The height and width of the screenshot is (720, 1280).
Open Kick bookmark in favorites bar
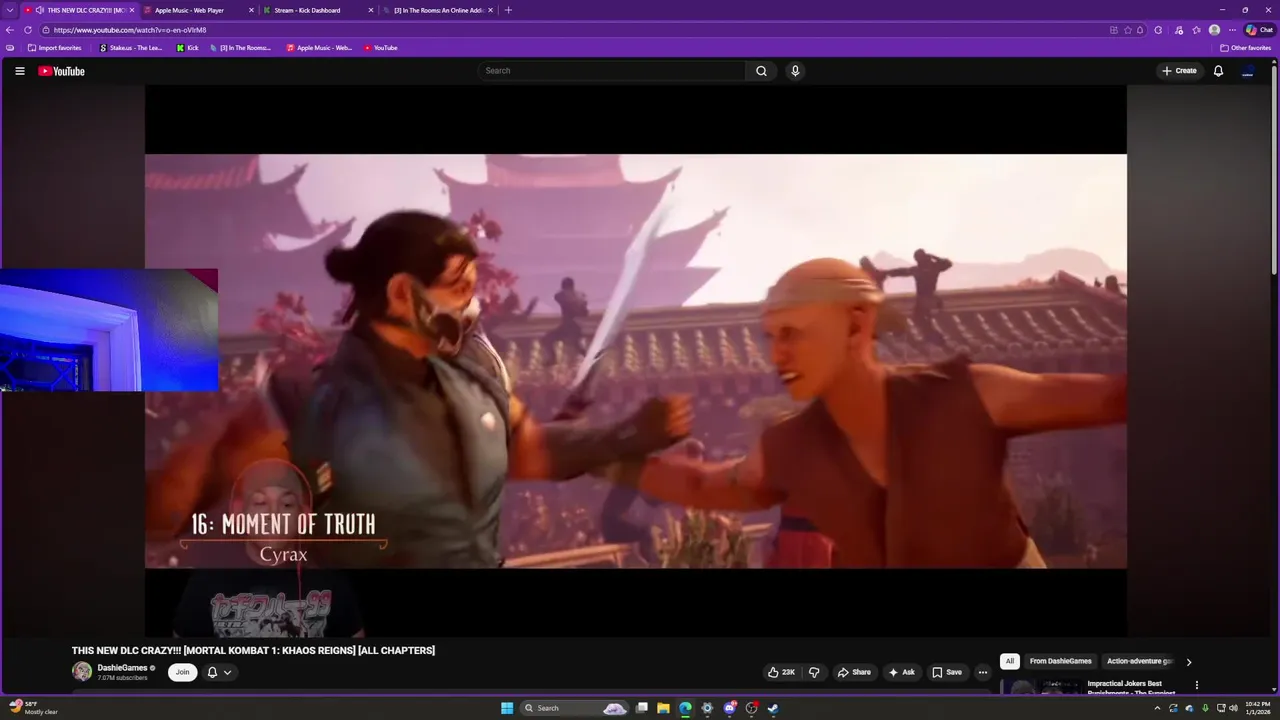coord(188,48)
